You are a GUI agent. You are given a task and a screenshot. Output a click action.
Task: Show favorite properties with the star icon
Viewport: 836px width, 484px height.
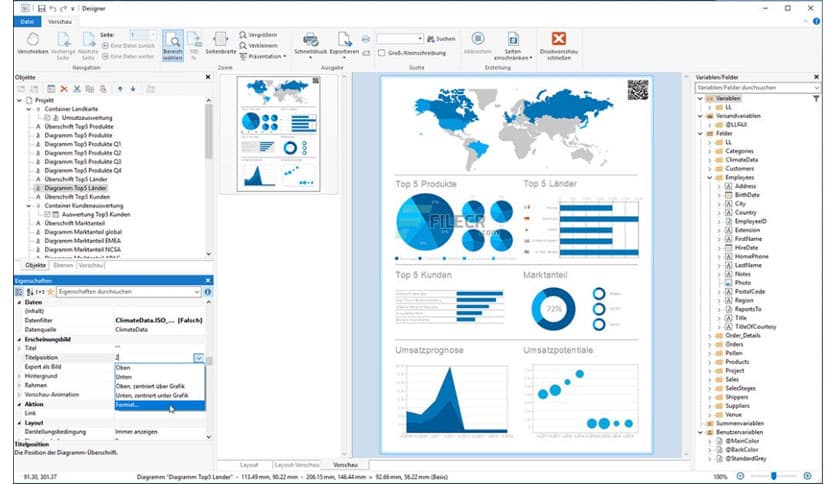tap(51, 292)
